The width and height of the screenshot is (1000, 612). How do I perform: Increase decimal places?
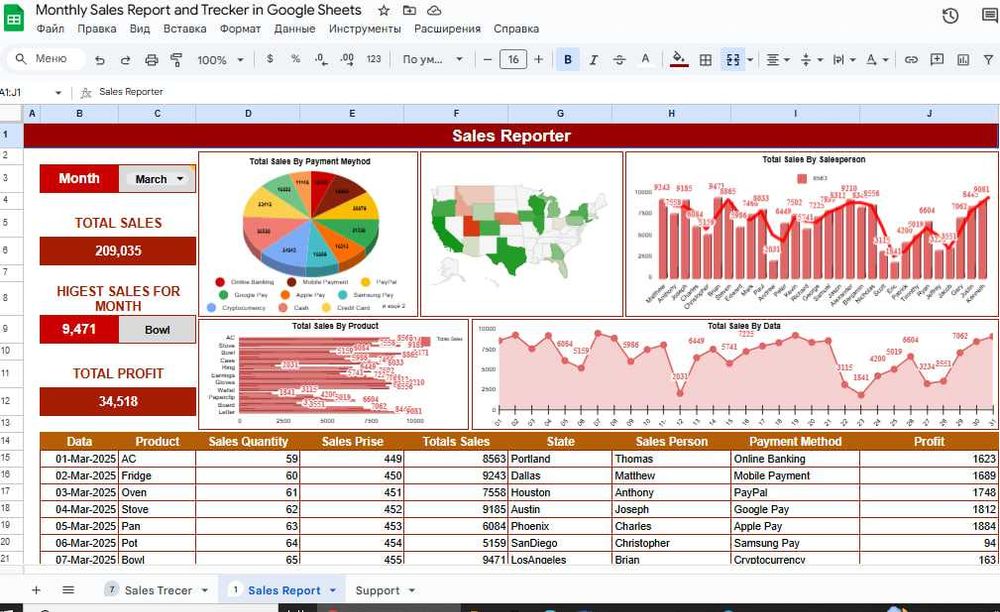347,59
